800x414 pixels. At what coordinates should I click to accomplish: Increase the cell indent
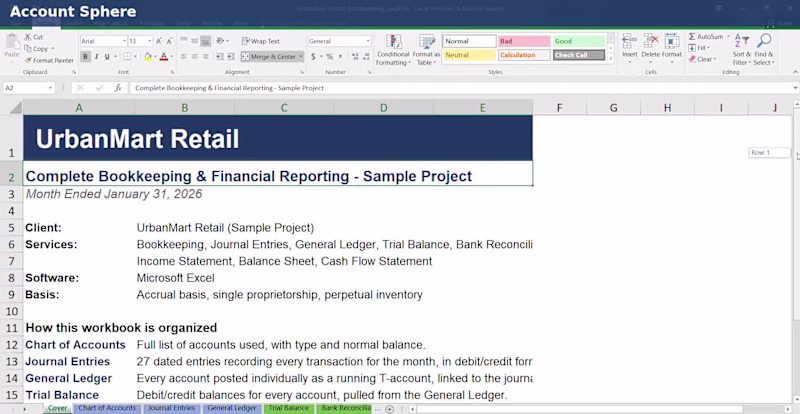[x=231, y=57]
